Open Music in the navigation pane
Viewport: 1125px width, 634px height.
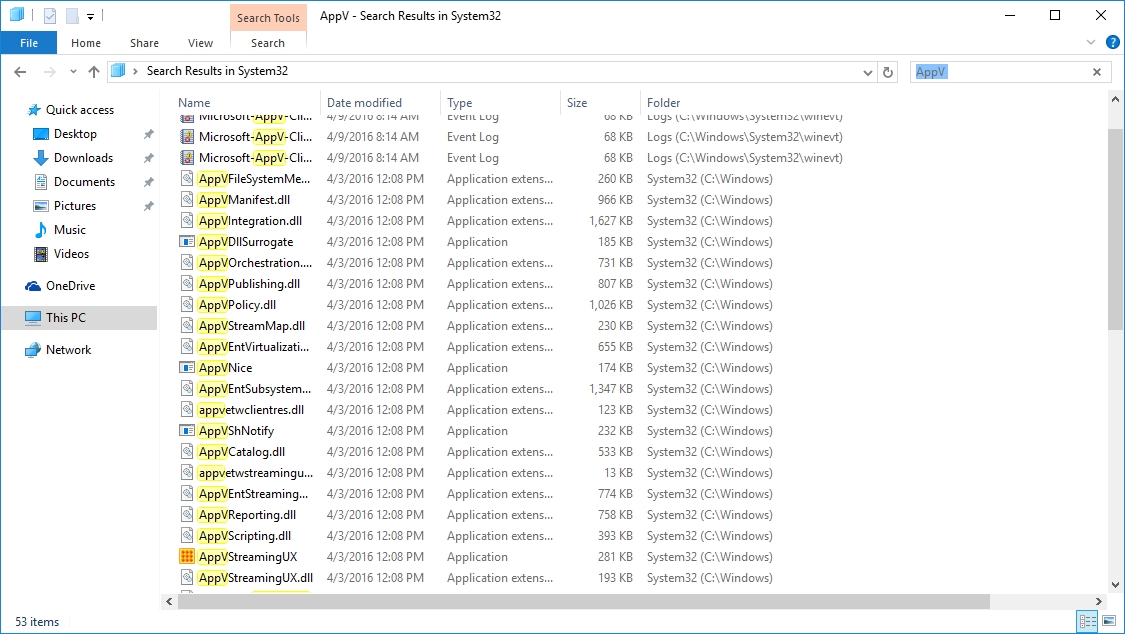[x=70, y=230]
